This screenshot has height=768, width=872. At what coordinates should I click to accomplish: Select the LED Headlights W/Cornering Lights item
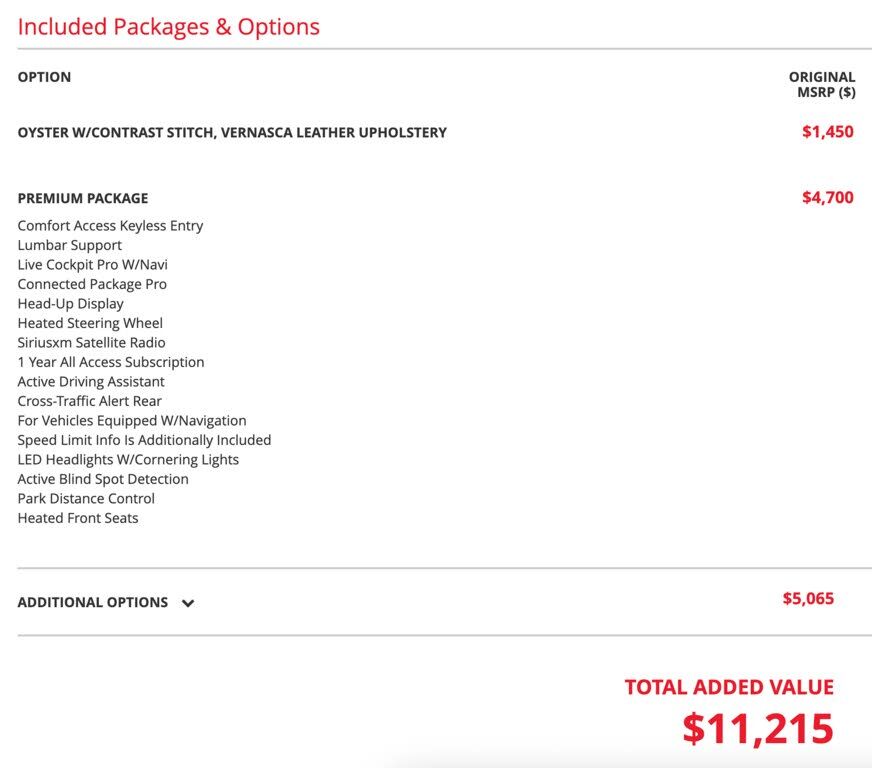coord(128,459)
